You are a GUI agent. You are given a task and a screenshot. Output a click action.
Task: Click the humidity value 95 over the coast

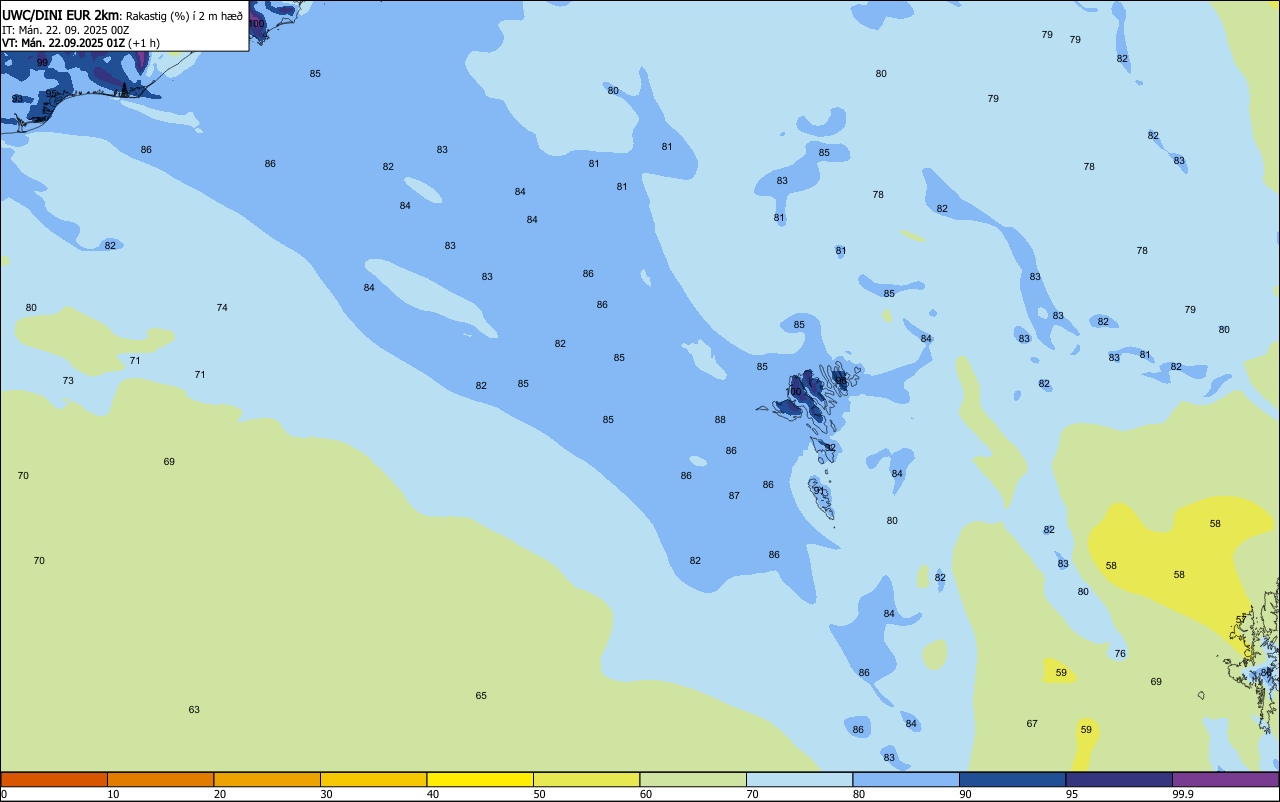coord(51,93)
